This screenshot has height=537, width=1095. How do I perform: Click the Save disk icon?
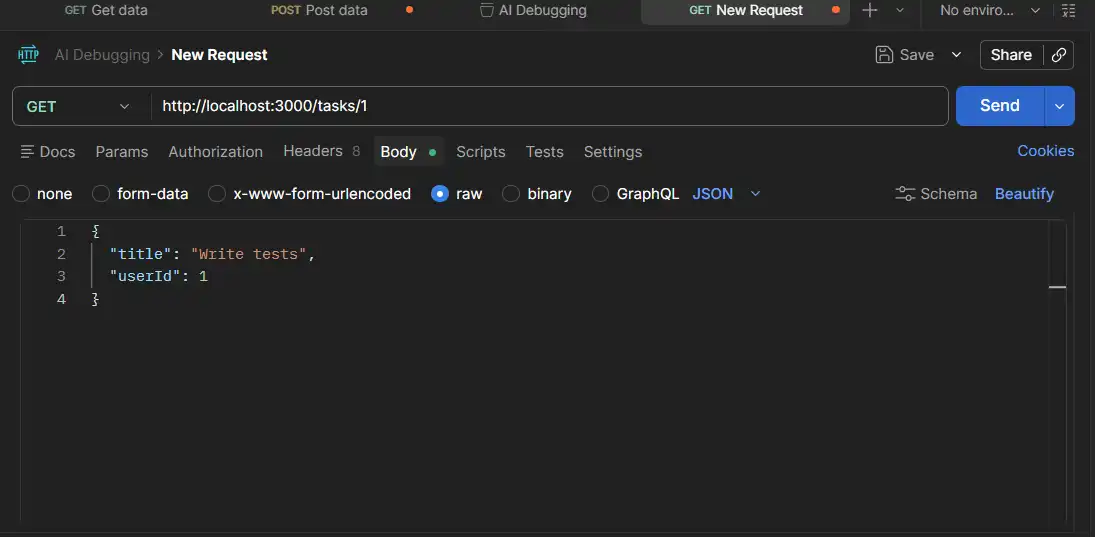pyautogui.click(x=884, y=55)
